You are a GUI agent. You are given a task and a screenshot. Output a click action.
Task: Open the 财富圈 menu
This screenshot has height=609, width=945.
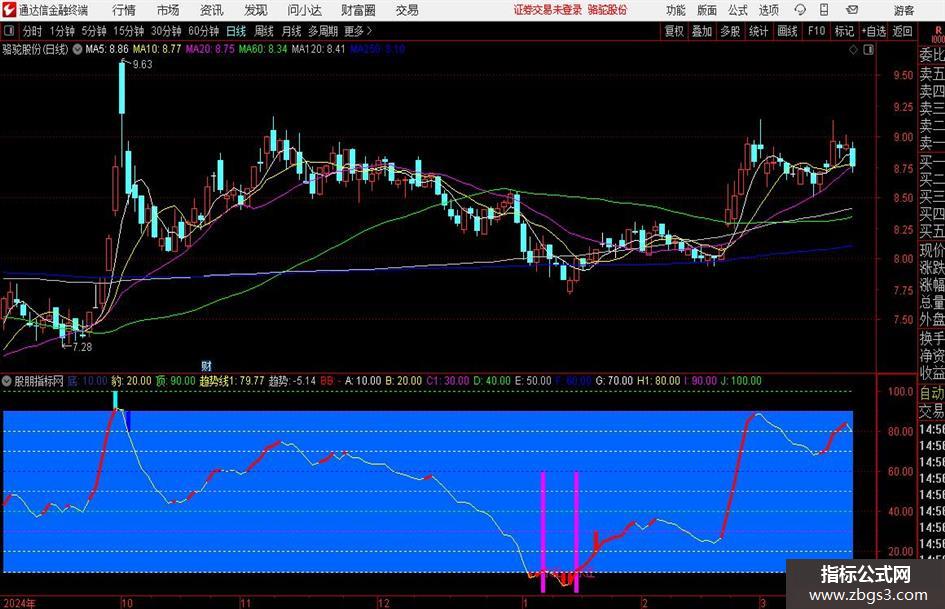pos(358,10)
